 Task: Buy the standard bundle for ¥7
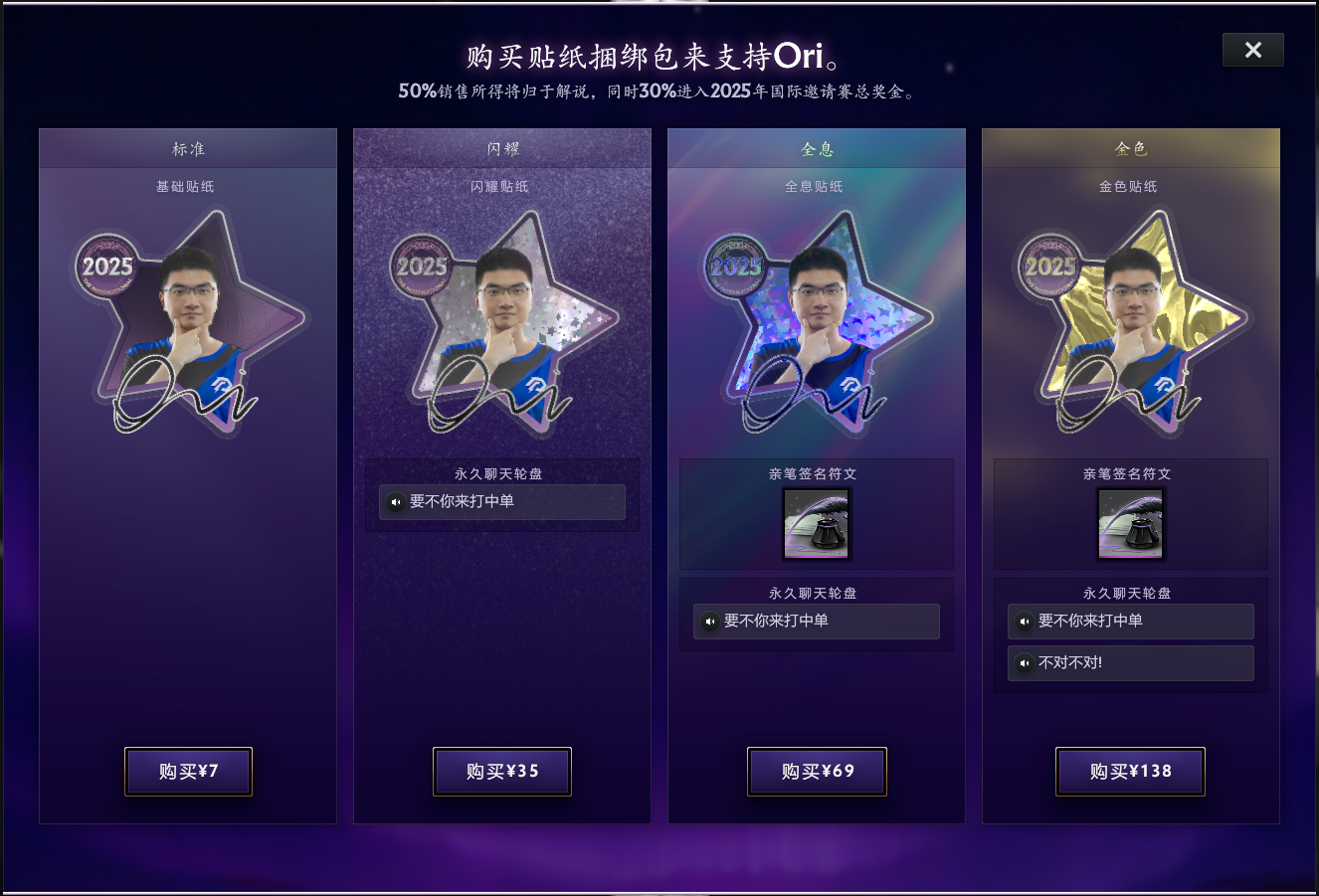(188, 772)
